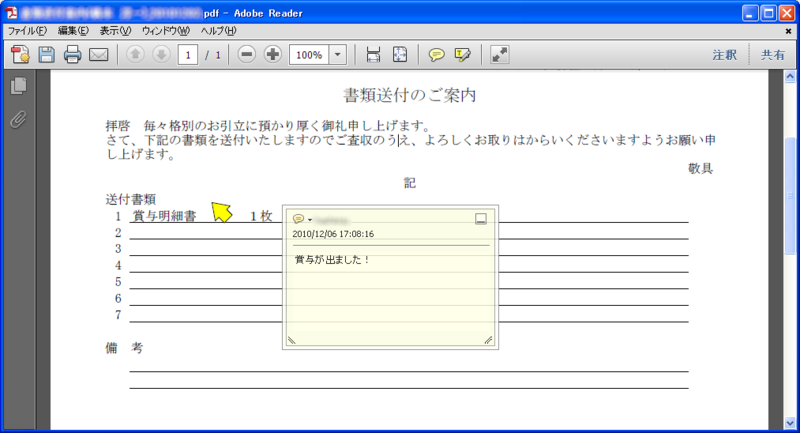Click the note timestamp 2010/12/06 17:08:16

pyautogui.click(x=333, y=234)
